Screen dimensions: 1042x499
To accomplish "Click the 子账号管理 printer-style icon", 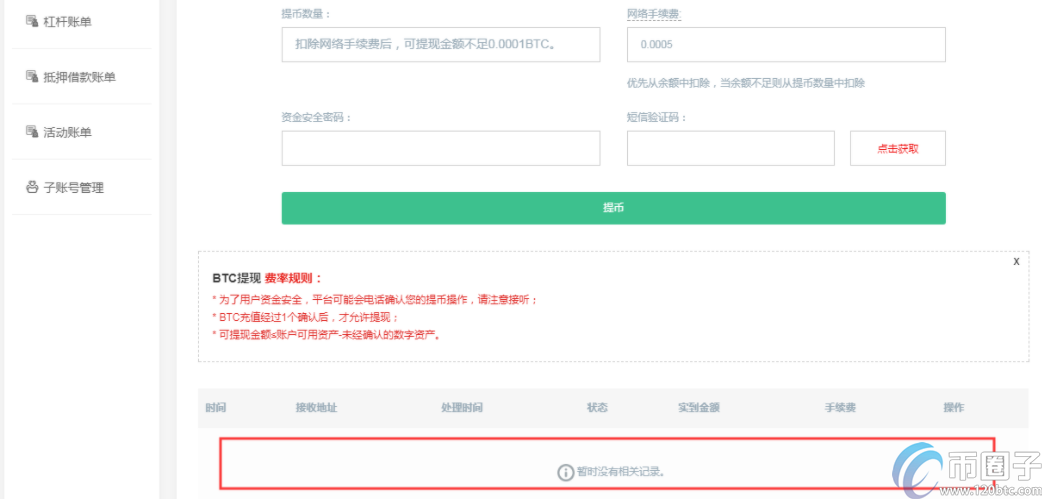I will pos(31,187).
